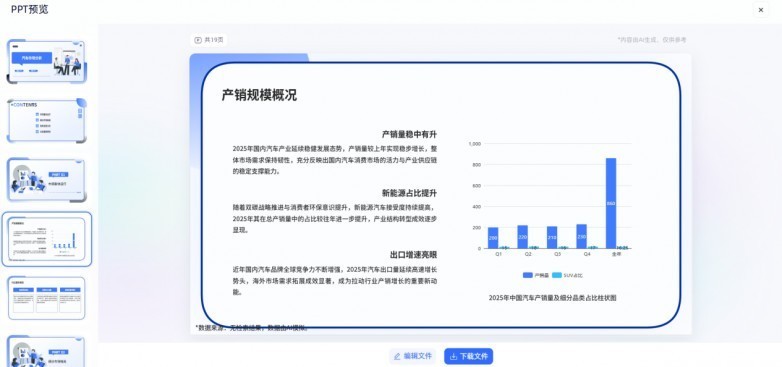
Task: Click the pencil icon in 编辑文件
Action: coord(397,357)
